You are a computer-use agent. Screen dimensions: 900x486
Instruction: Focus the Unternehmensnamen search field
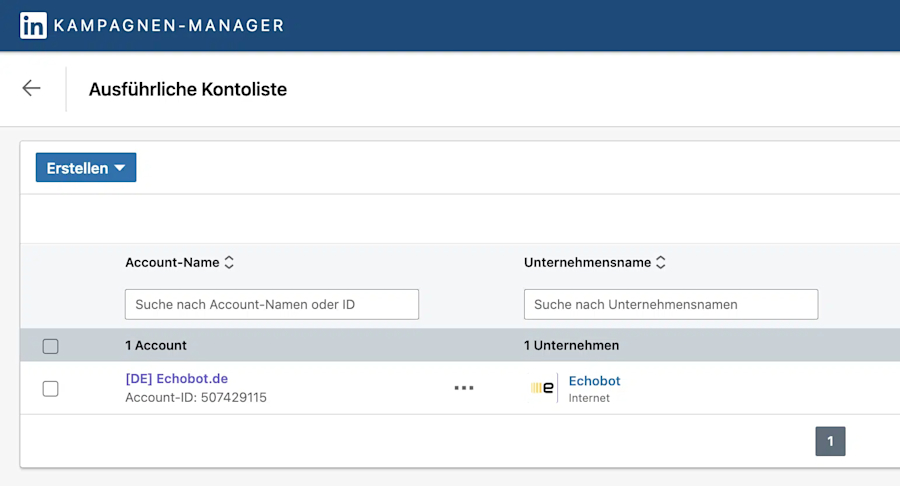tap(671, 304)
